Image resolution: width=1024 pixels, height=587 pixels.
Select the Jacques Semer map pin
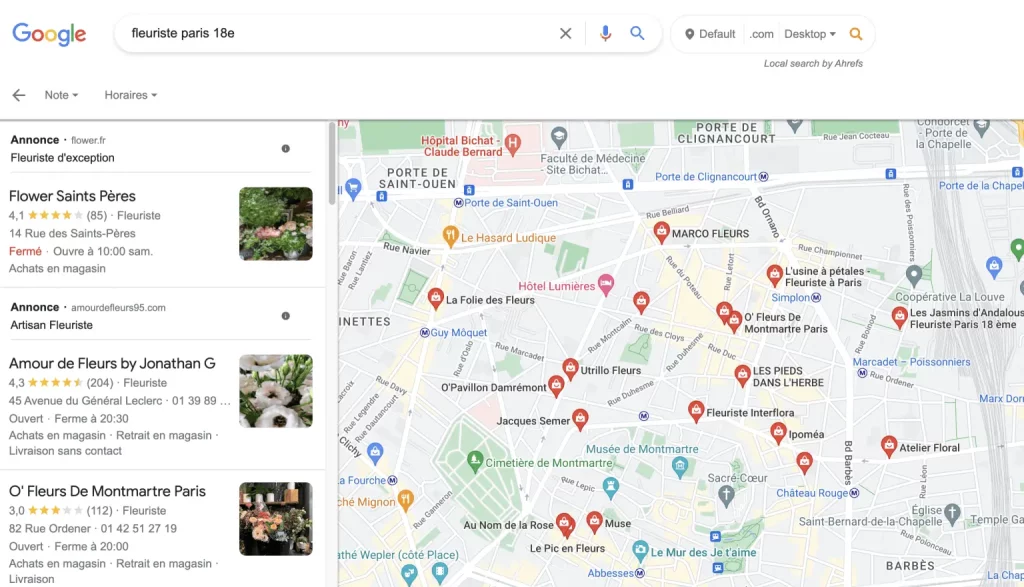click(x=580, y=419)
